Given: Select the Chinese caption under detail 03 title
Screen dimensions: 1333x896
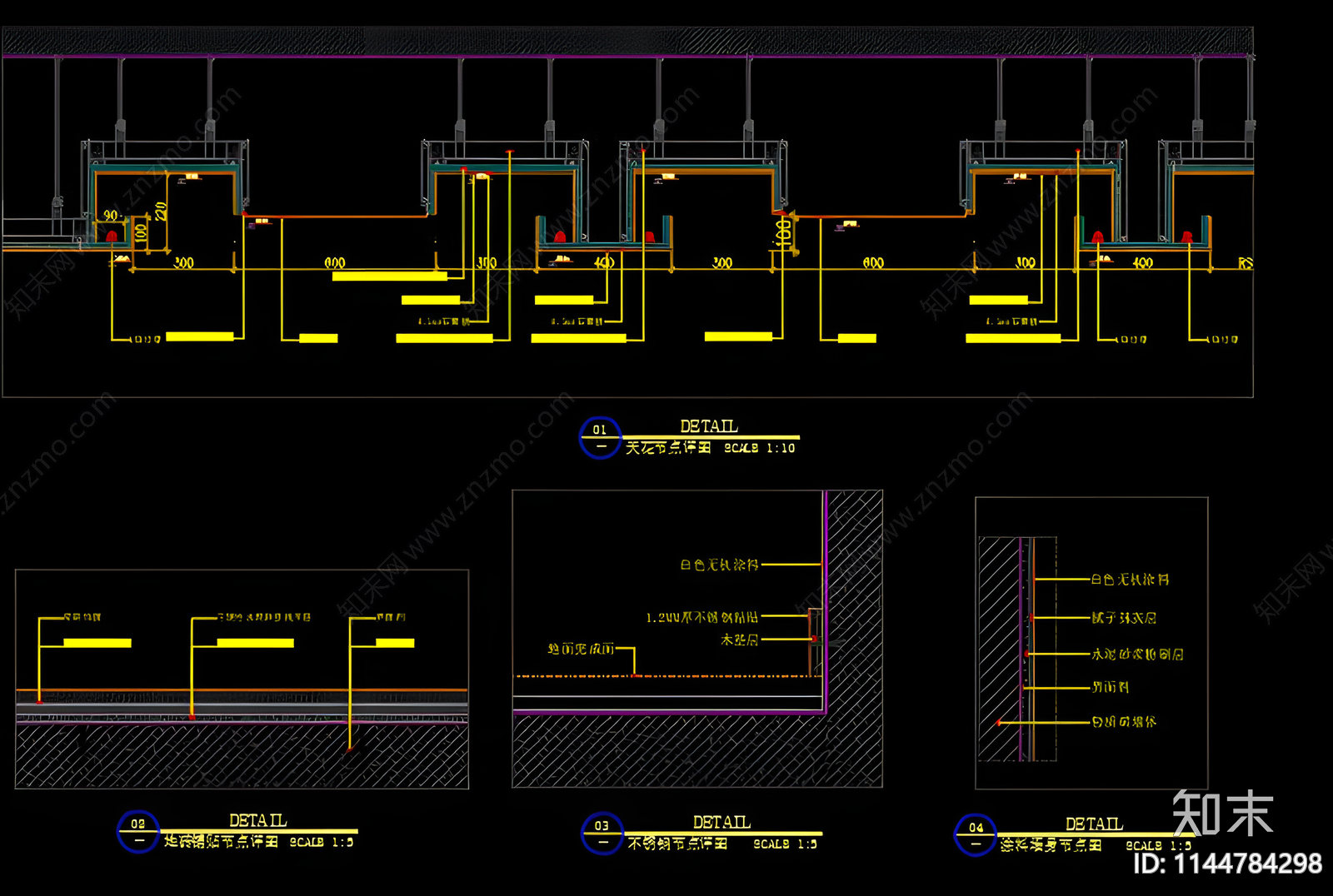Looking at the screenshot, I should (x=677, y=844).
